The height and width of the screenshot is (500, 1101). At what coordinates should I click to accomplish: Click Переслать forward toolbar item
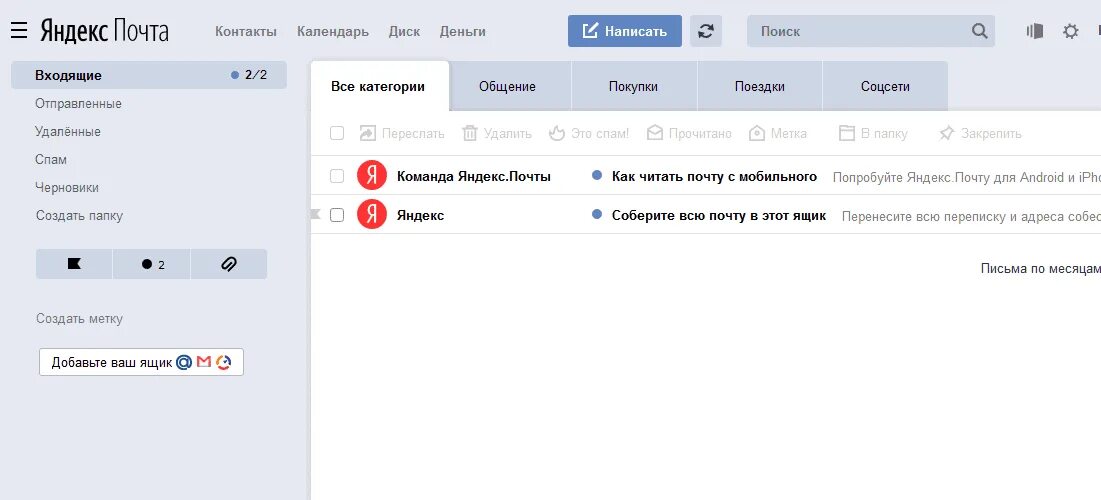402,133
